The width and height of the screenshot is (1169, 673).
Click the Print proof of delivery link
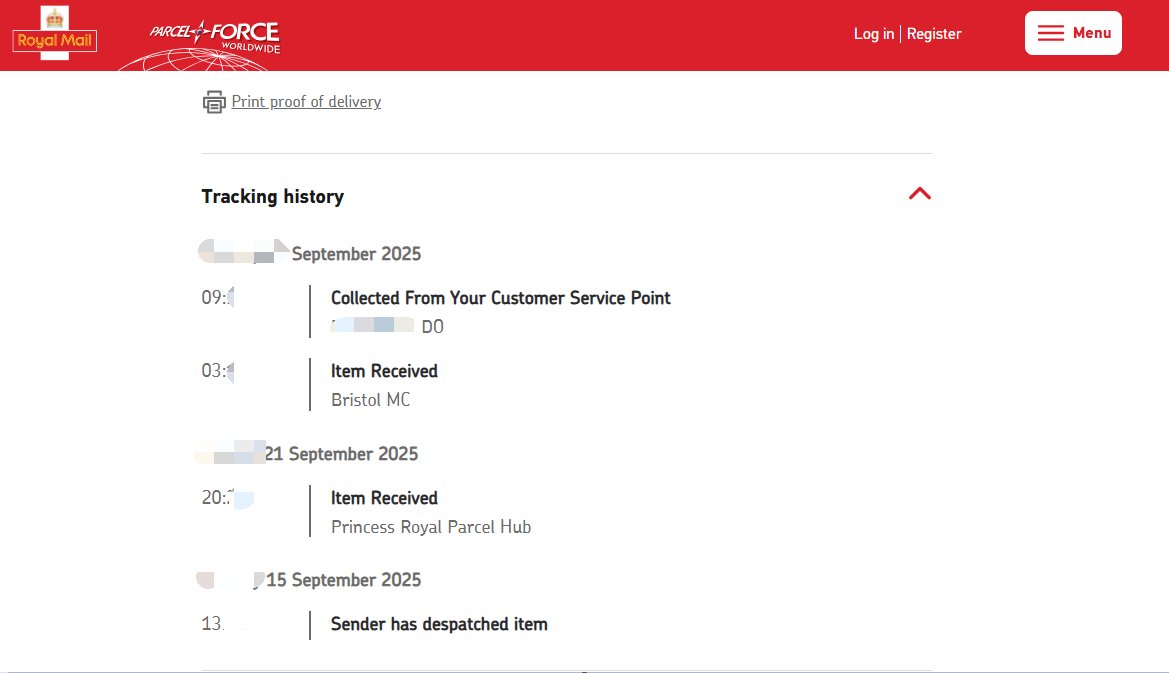pos(306,102)
